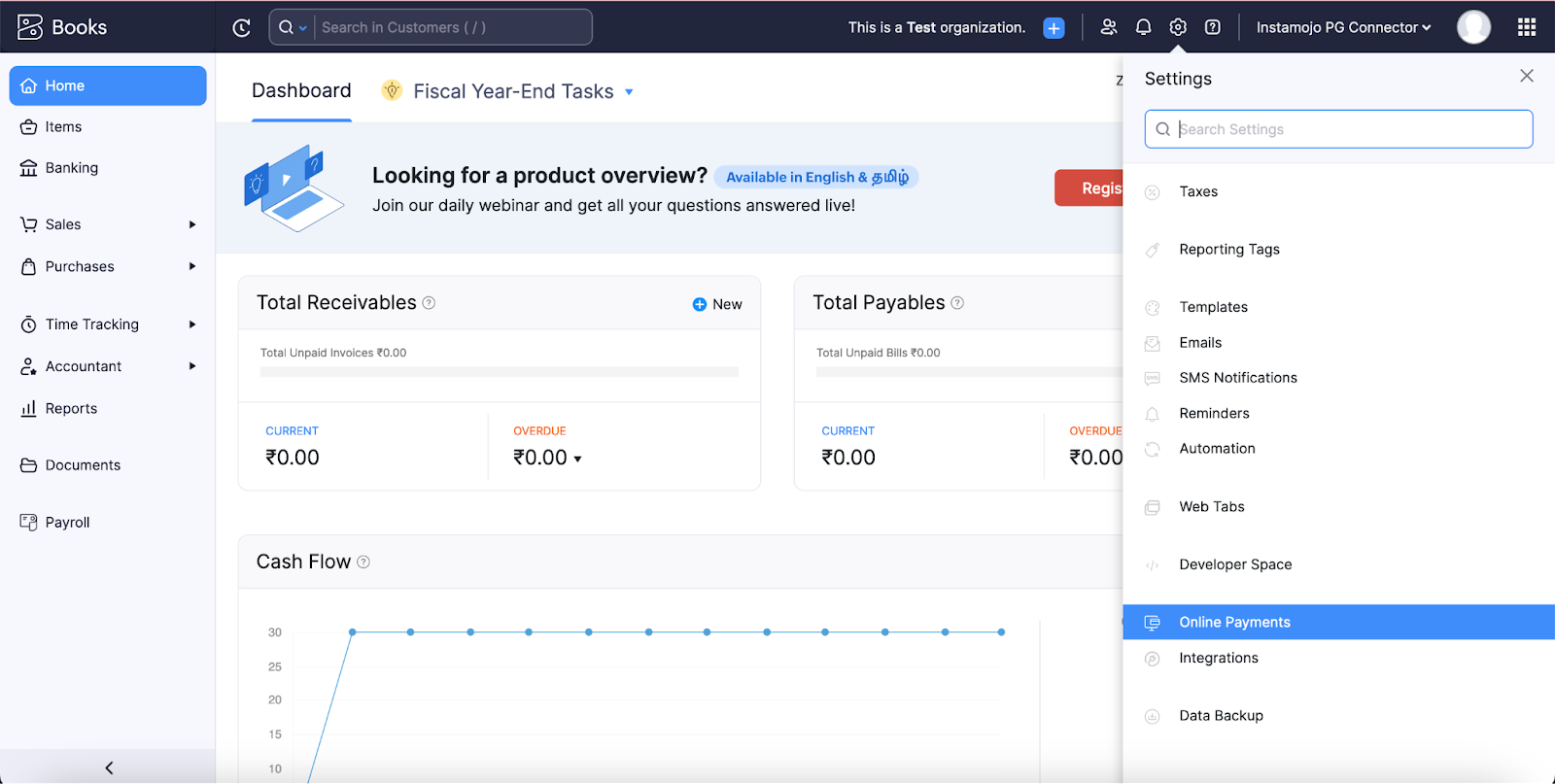Image resolution: width=1555 pixels, height=784 pixels.
Task: Select the Dashboard tab
Action: pyautogui.click(x=301, y=90)
